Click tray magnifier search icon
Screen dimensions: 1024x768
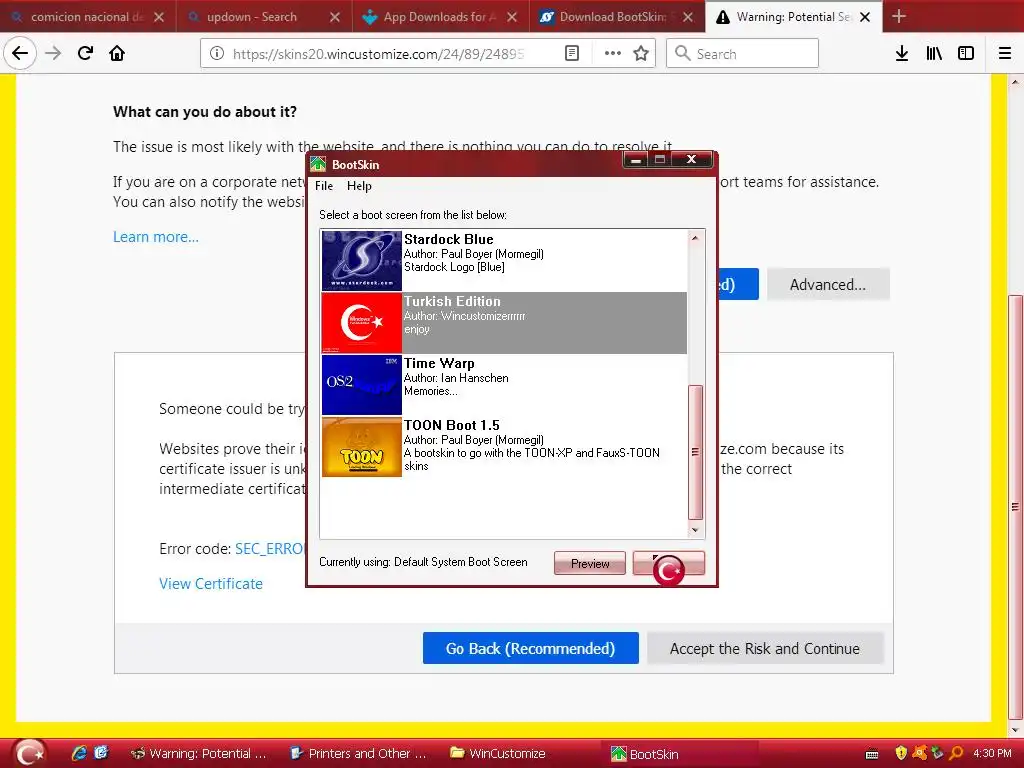click(x=956, y=753)
